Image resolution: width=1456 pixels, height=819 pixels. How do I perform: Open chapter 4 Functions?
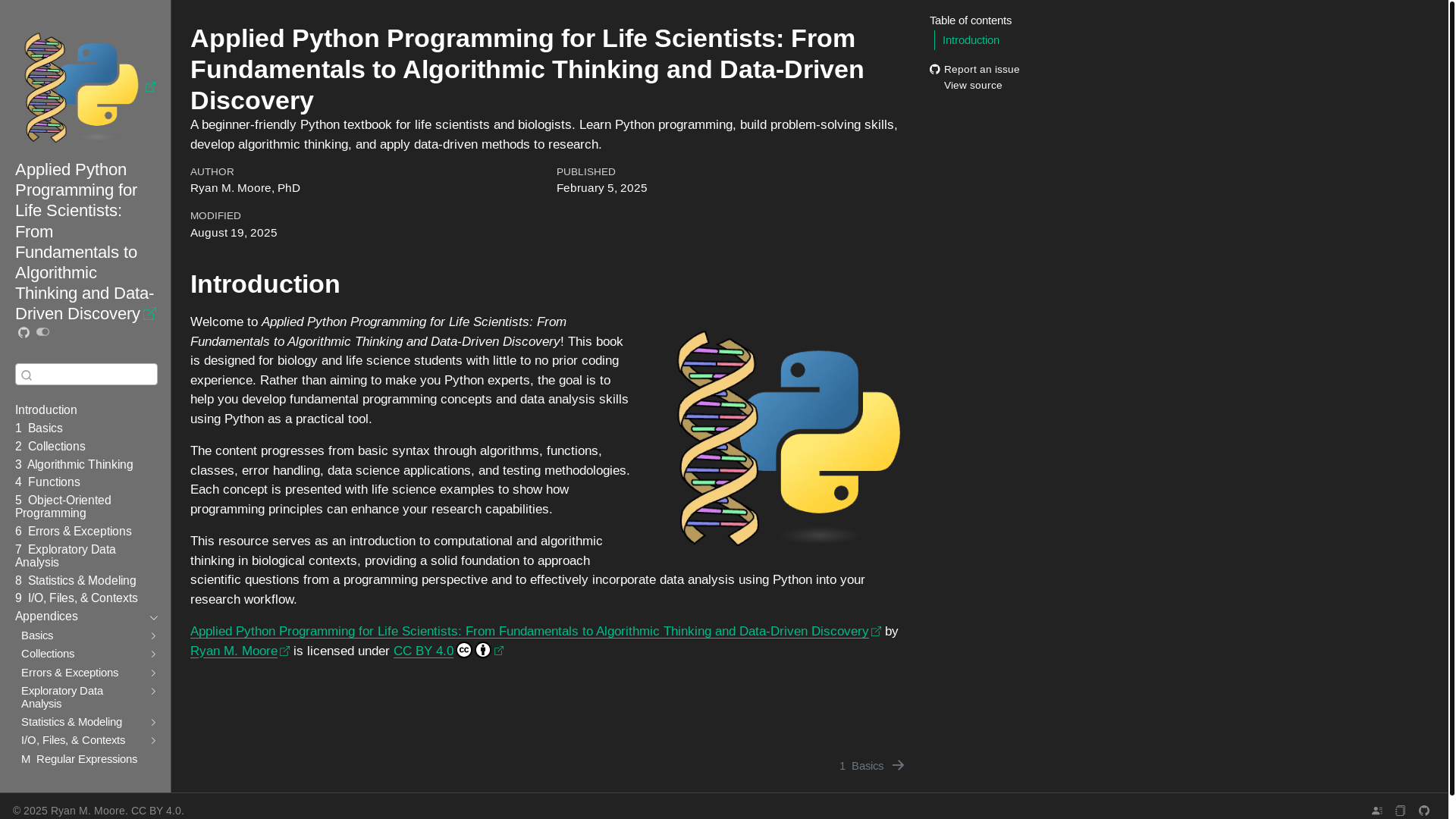(48, 482)
